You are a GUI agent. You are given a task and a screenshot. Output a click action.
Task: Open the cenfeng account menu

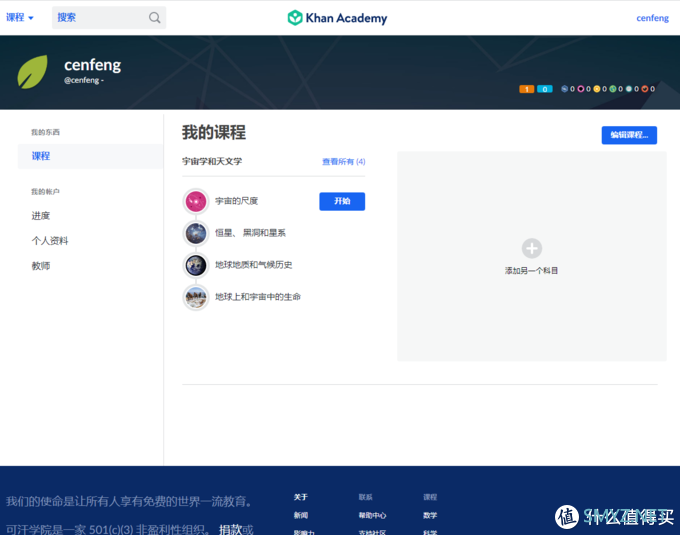tap(652, 18)
